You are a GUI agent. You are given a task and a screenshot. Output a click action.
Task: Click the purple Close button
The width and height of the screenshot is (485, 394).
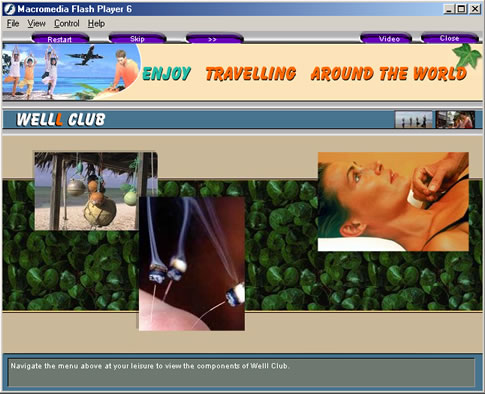tap(450, 38)
